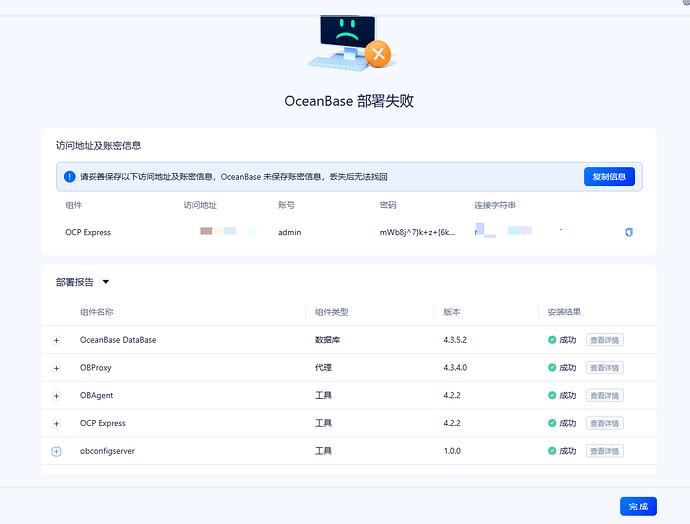Expand the OCP Express report row

tap(56, 424)
